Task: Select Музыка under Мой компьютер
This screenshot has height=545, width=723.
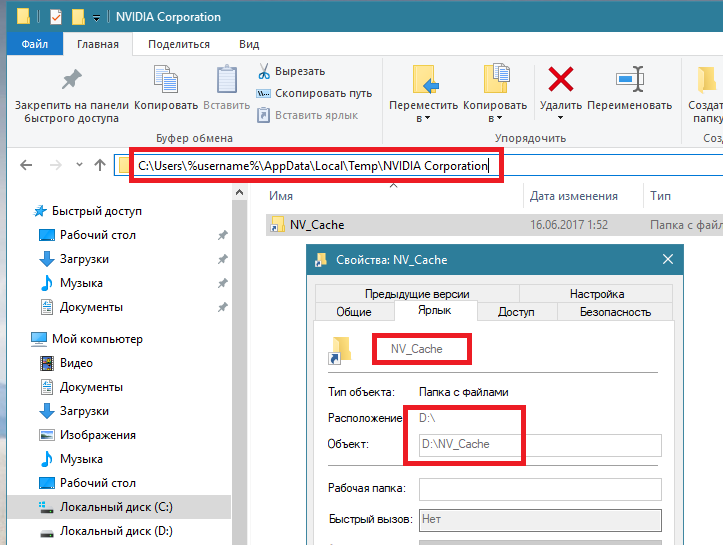Action: pyautogui.click(x=81, y=459)
